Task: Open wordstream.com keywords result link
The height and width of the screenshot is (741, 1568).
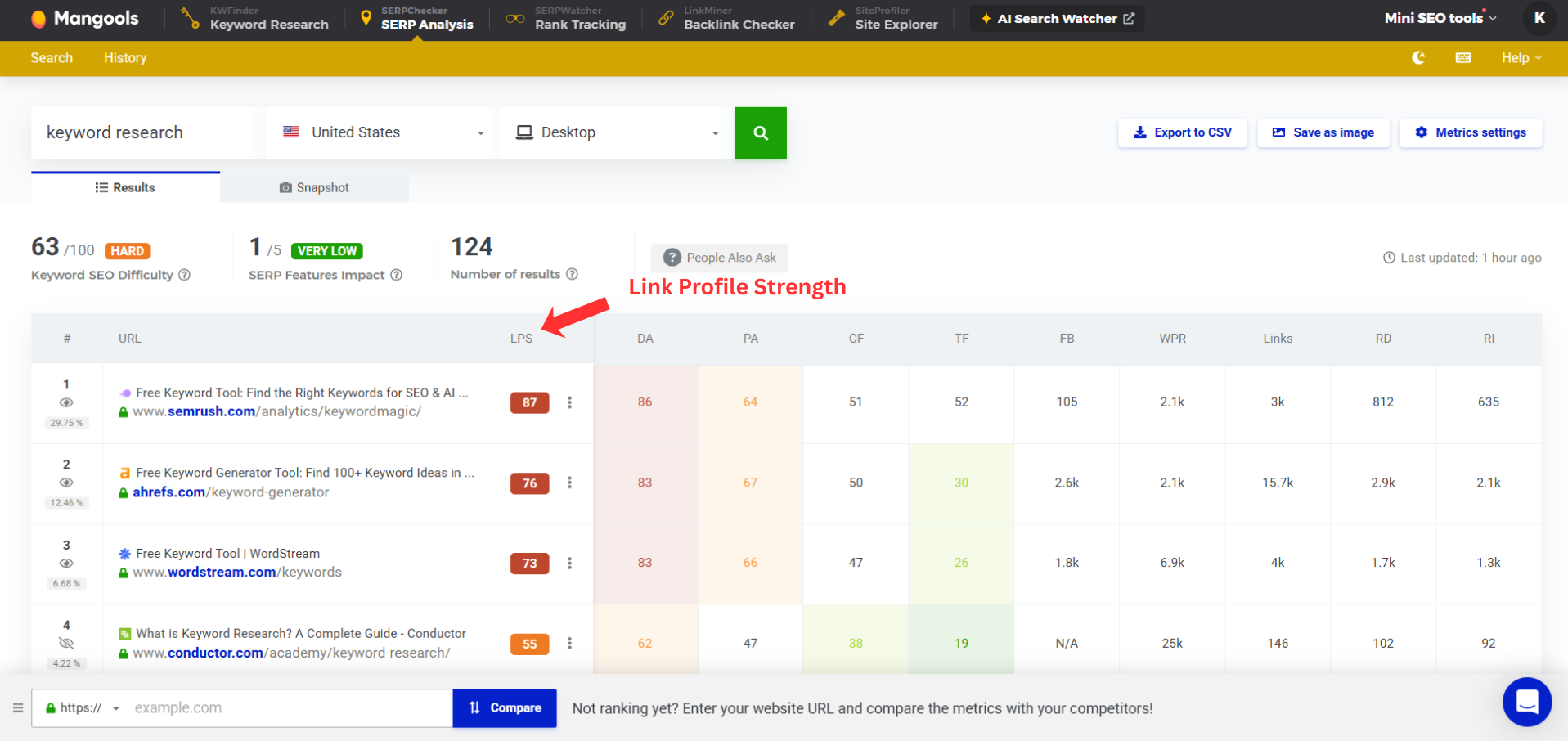Action: pos(237,573)
